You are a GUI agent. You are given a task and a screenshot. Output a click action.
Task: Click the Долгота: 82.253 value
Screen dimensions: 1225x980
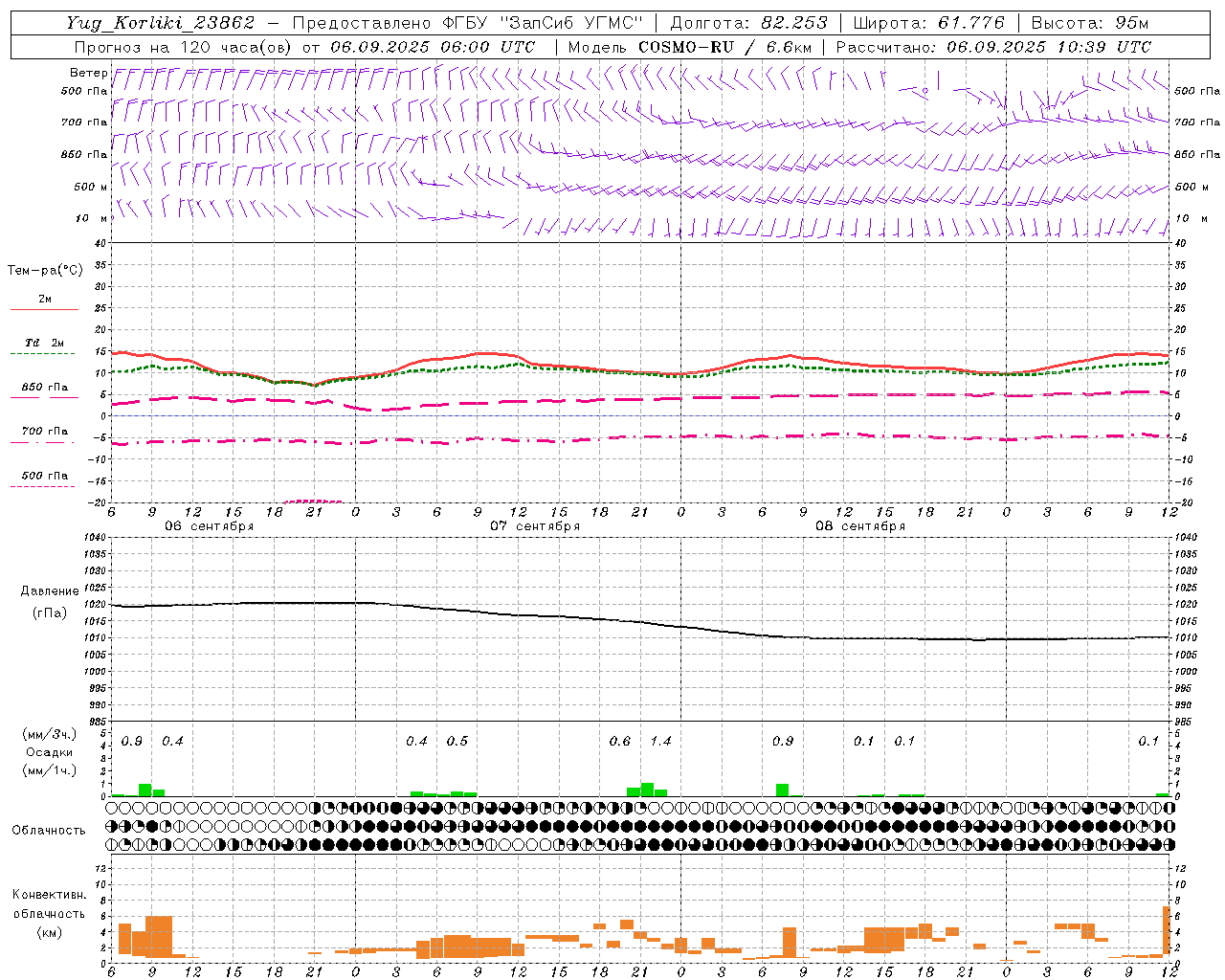click(x=748, y=24)
